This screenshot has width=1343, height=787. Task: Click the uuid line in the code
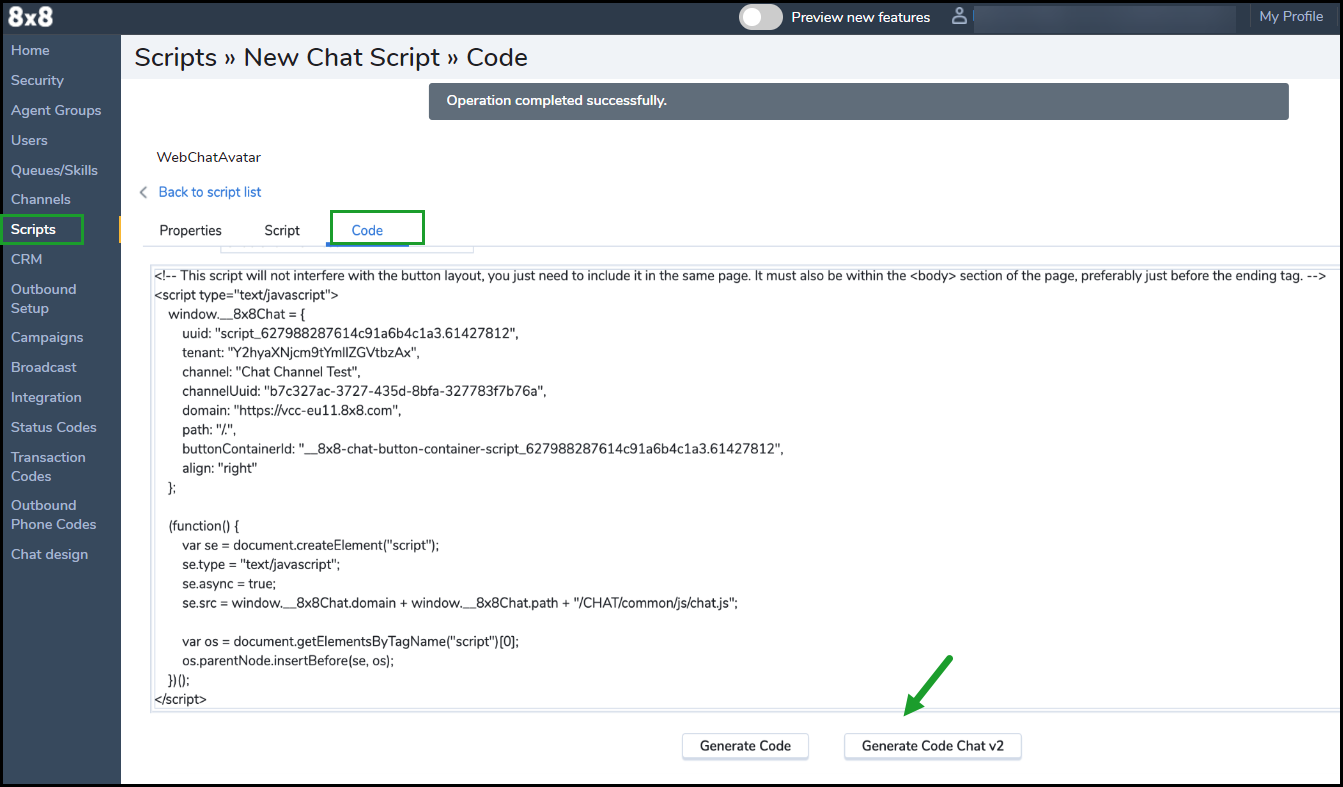(351, 333)
